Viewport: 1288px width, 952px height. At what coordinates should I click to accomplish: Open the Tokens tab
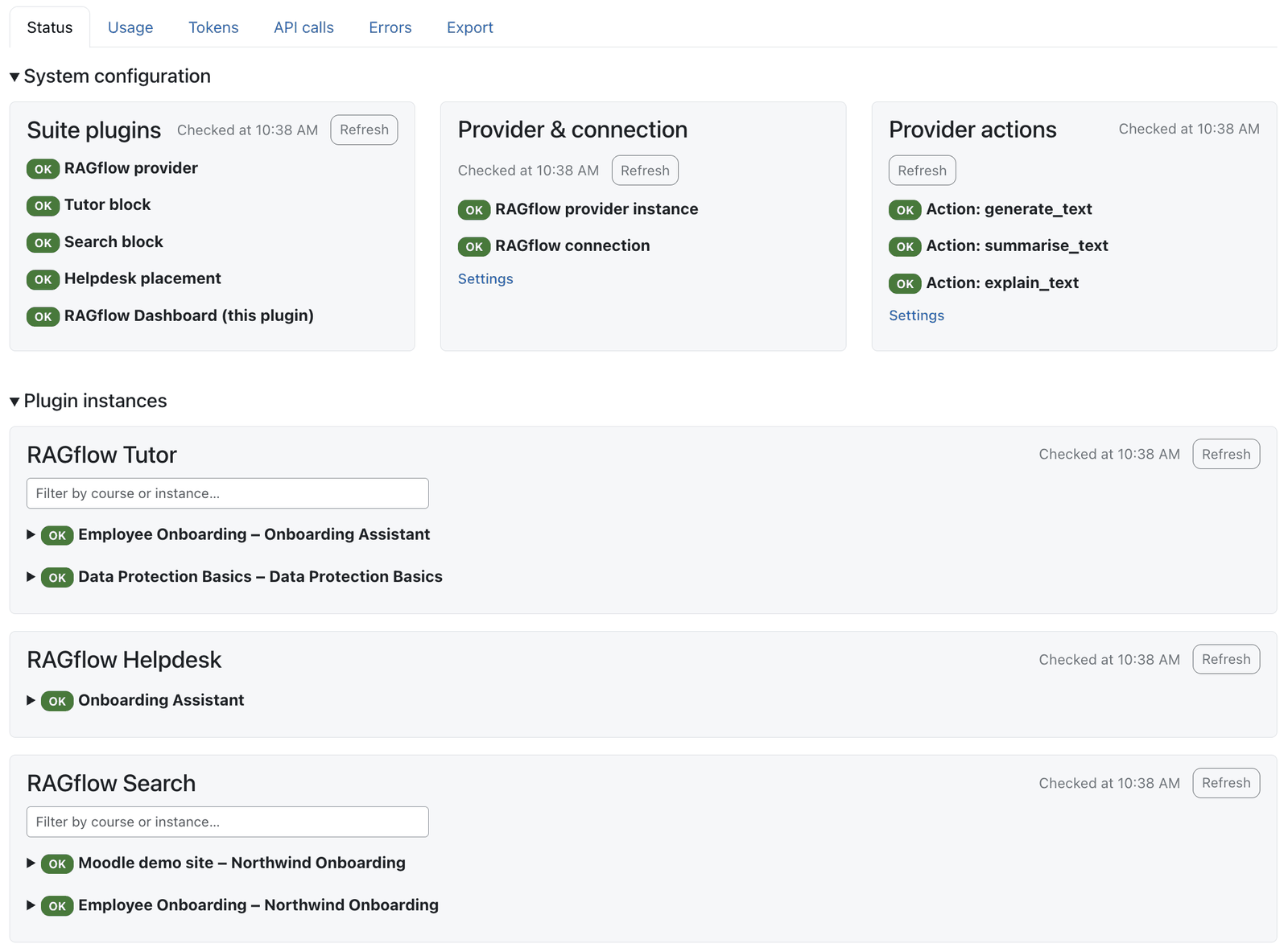click(213, 27)
